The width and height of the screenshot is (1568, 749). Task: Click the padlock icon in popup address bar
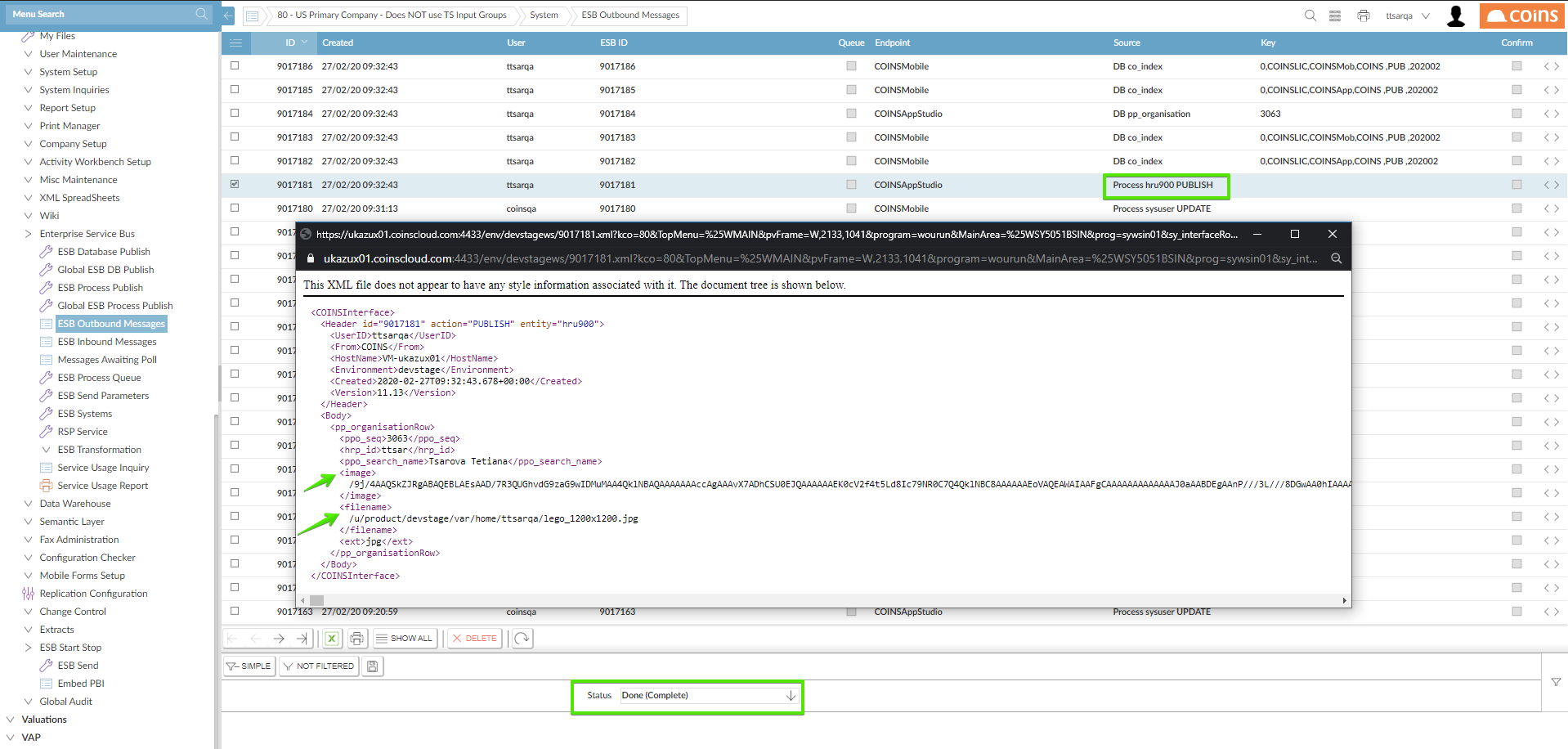pos(311,258)
